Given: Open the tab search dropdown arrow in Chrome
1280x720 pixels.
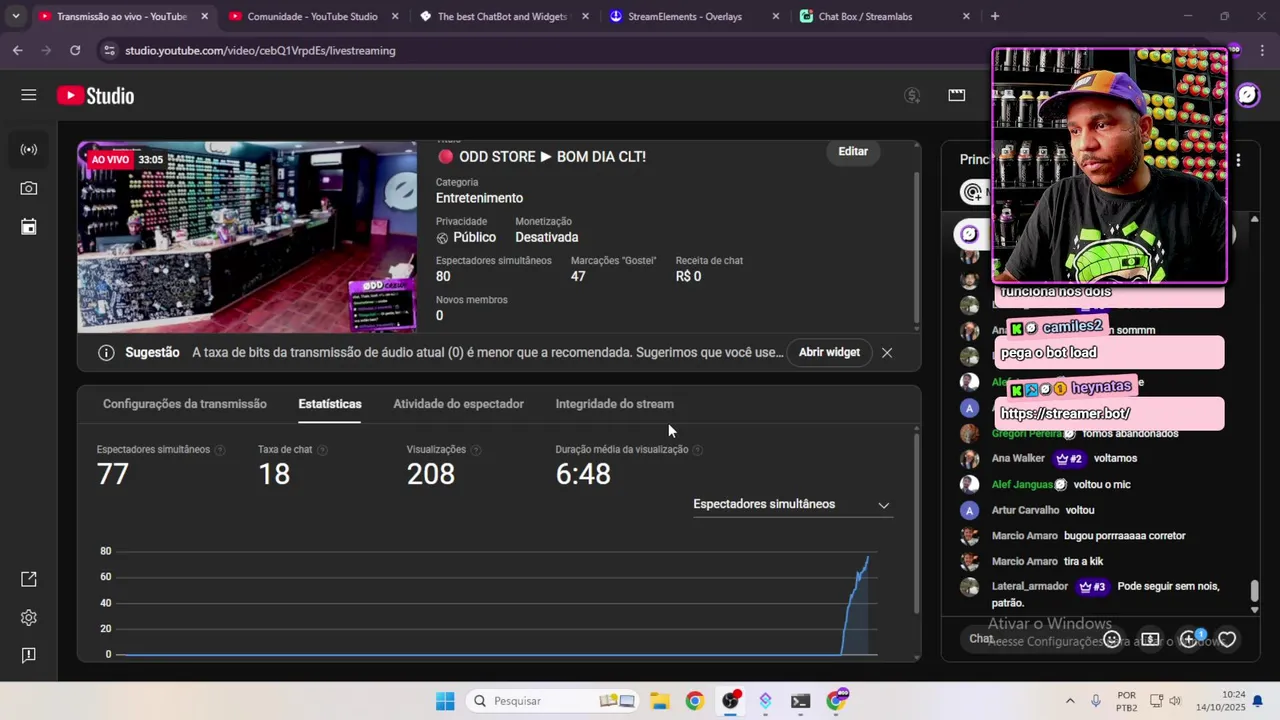Looking at the screenshot, I should pos(15,16).
